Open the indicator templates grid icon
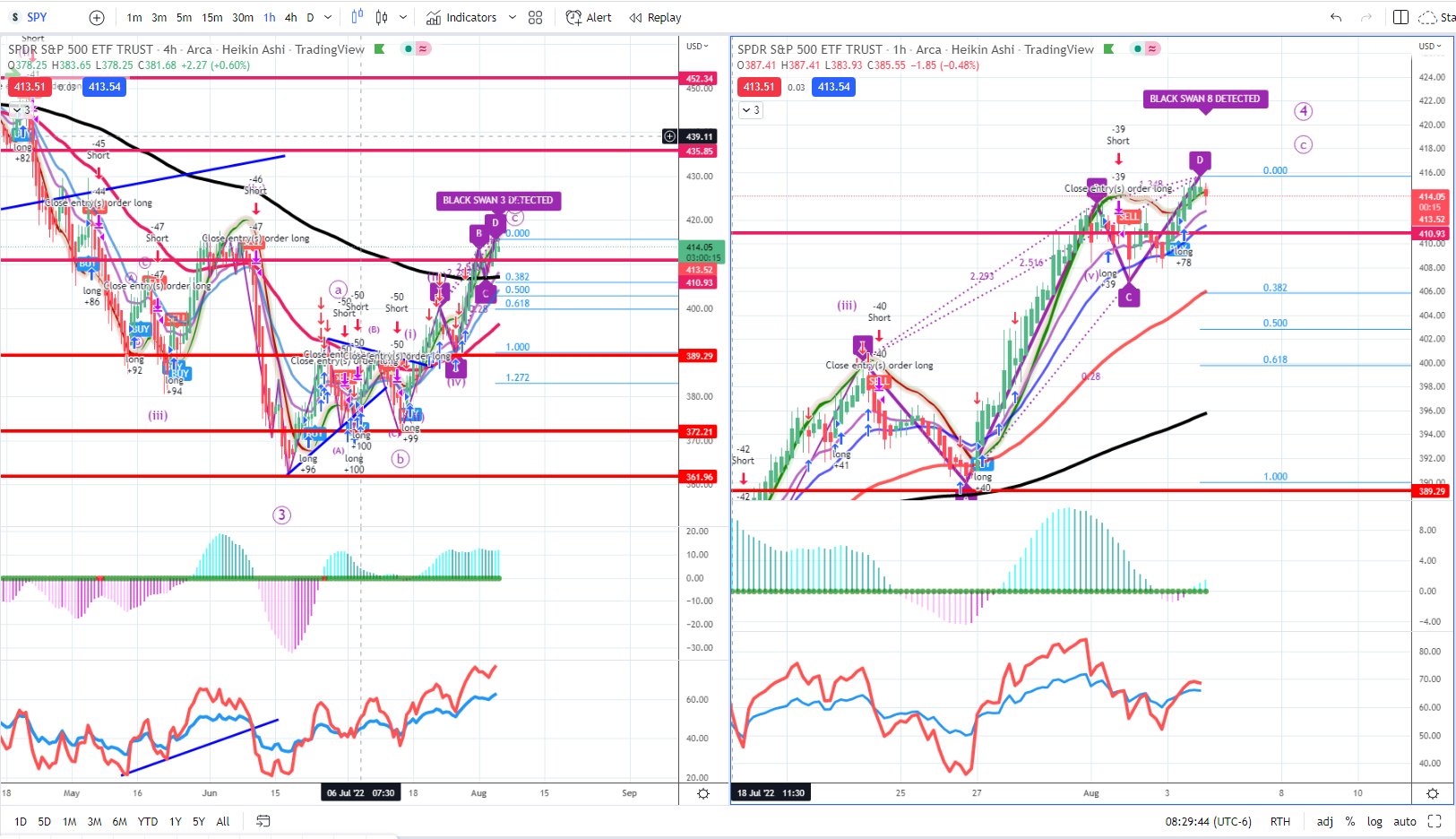 pyautogui.click(x=536, y=18)
